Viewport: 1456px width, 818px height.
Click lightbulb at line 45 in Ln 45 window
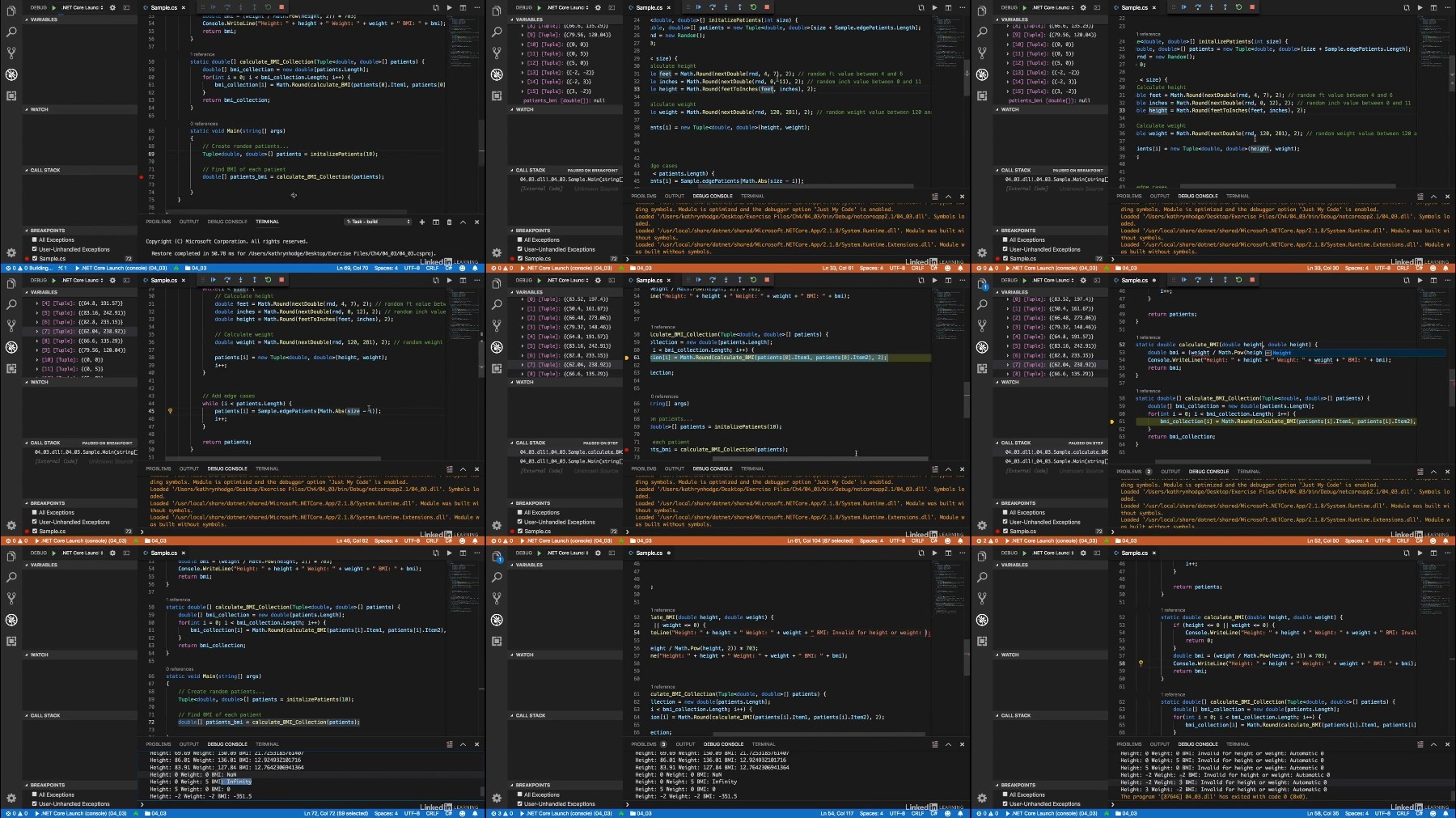coord(170,411)
